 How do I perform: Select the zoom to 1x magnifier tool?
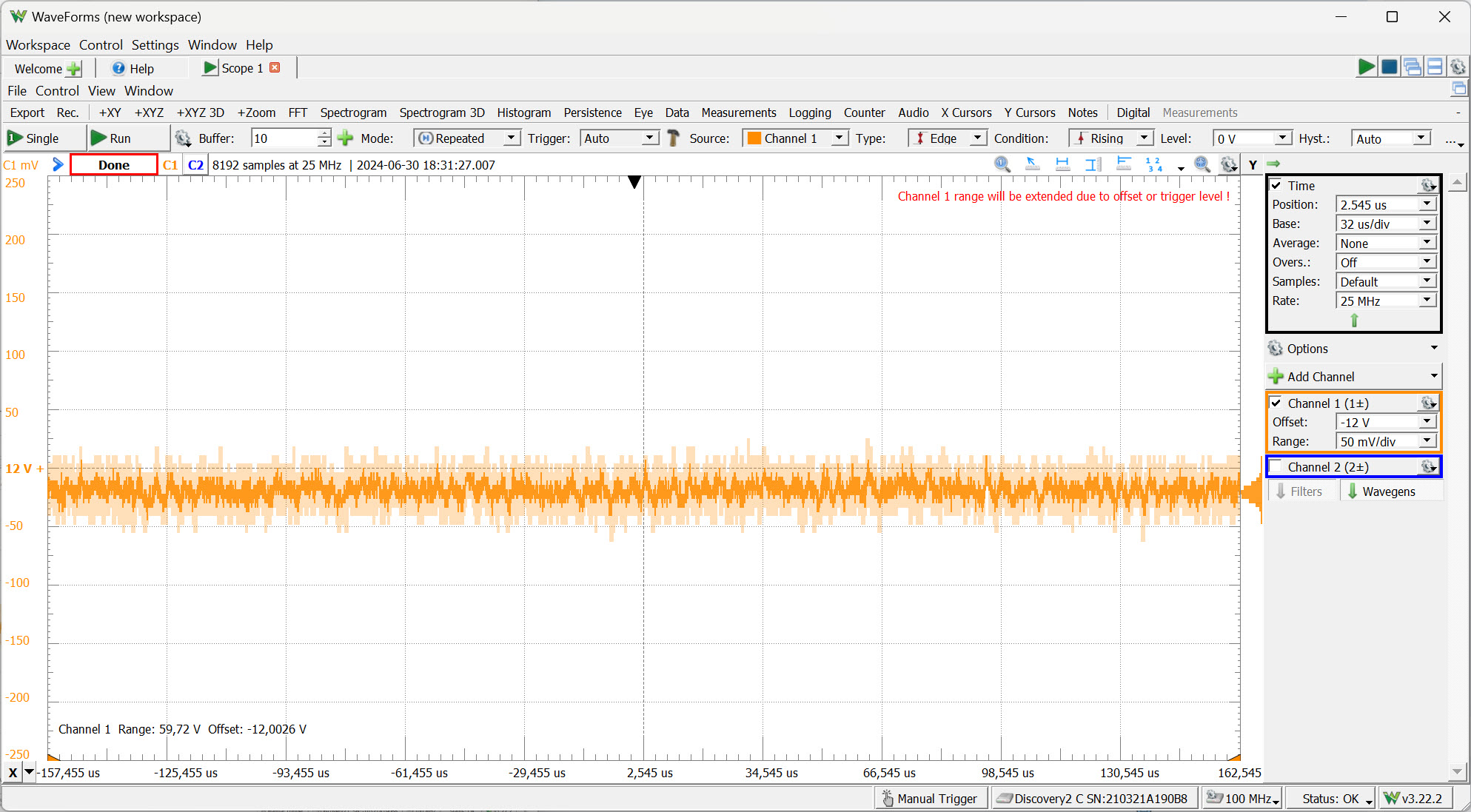(x=1002, y=164)
